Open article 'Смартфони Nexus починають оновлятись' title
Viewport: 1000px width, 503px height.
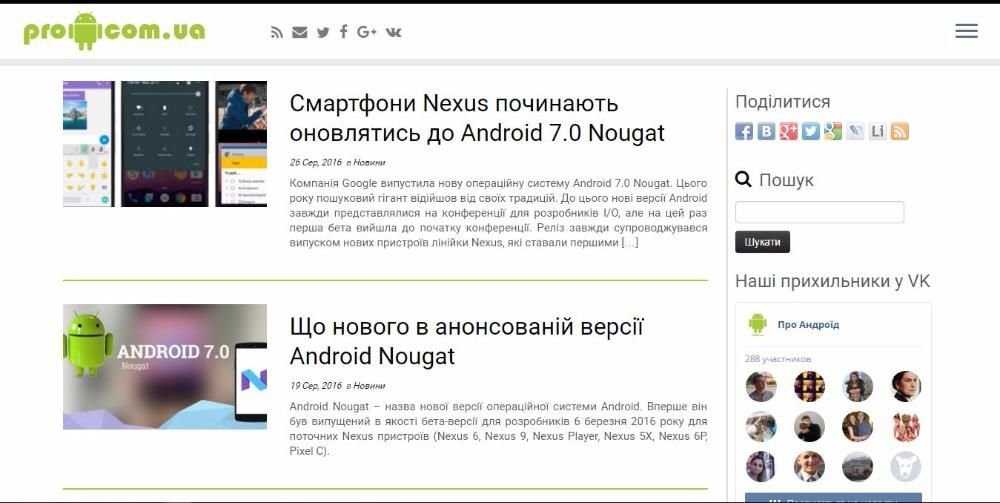pos(477,118)
